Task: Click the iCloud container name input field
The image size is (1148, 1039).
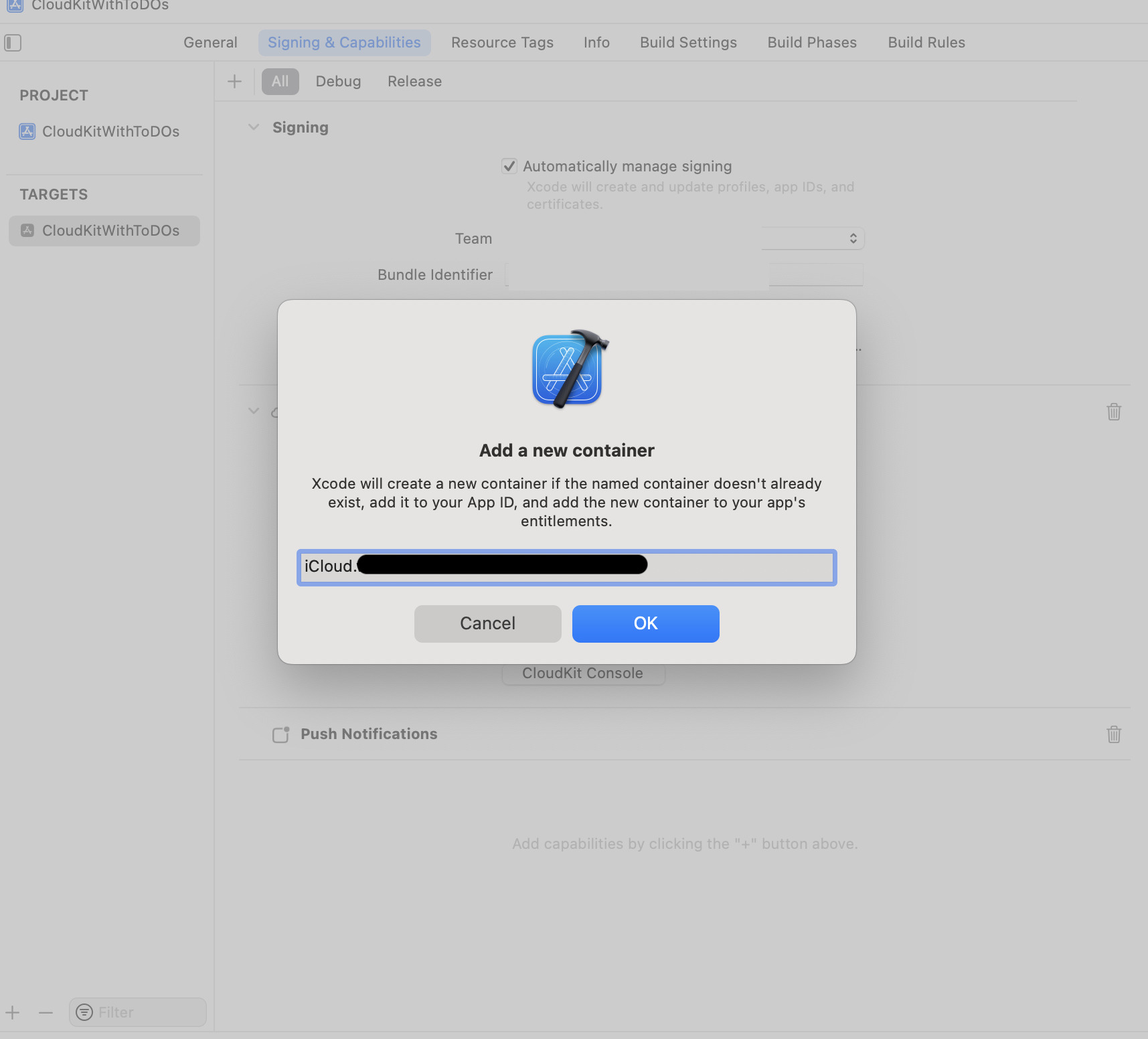Action: click(566, 567)
